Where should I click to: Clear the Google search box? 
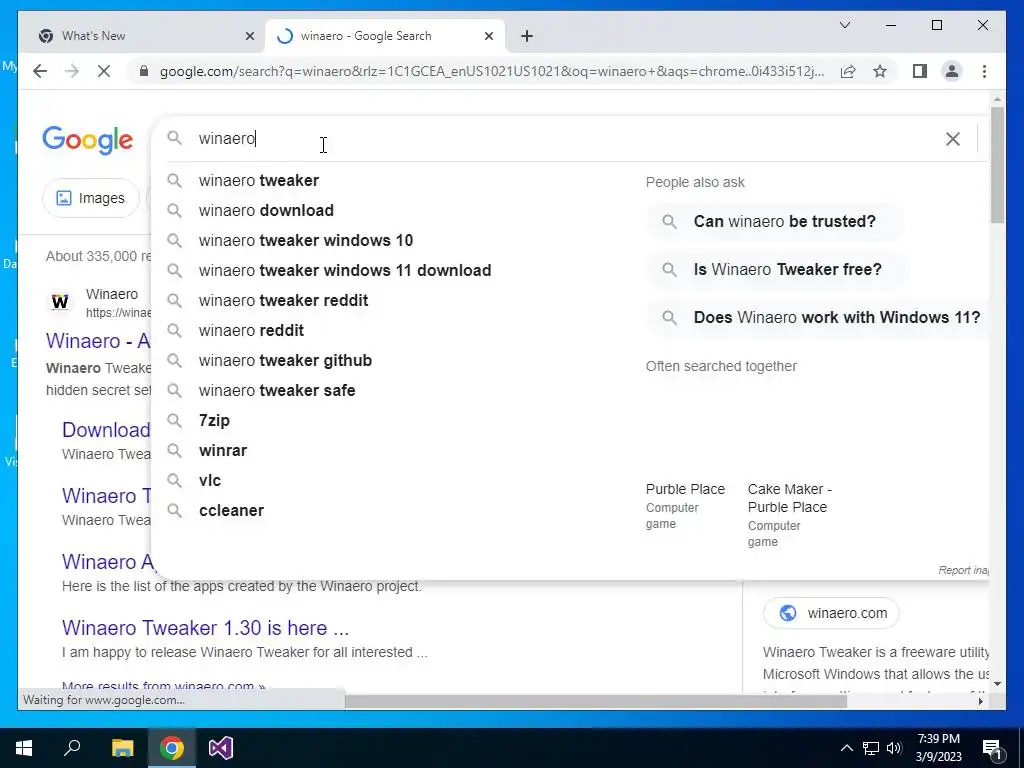(x=953, y=138)
